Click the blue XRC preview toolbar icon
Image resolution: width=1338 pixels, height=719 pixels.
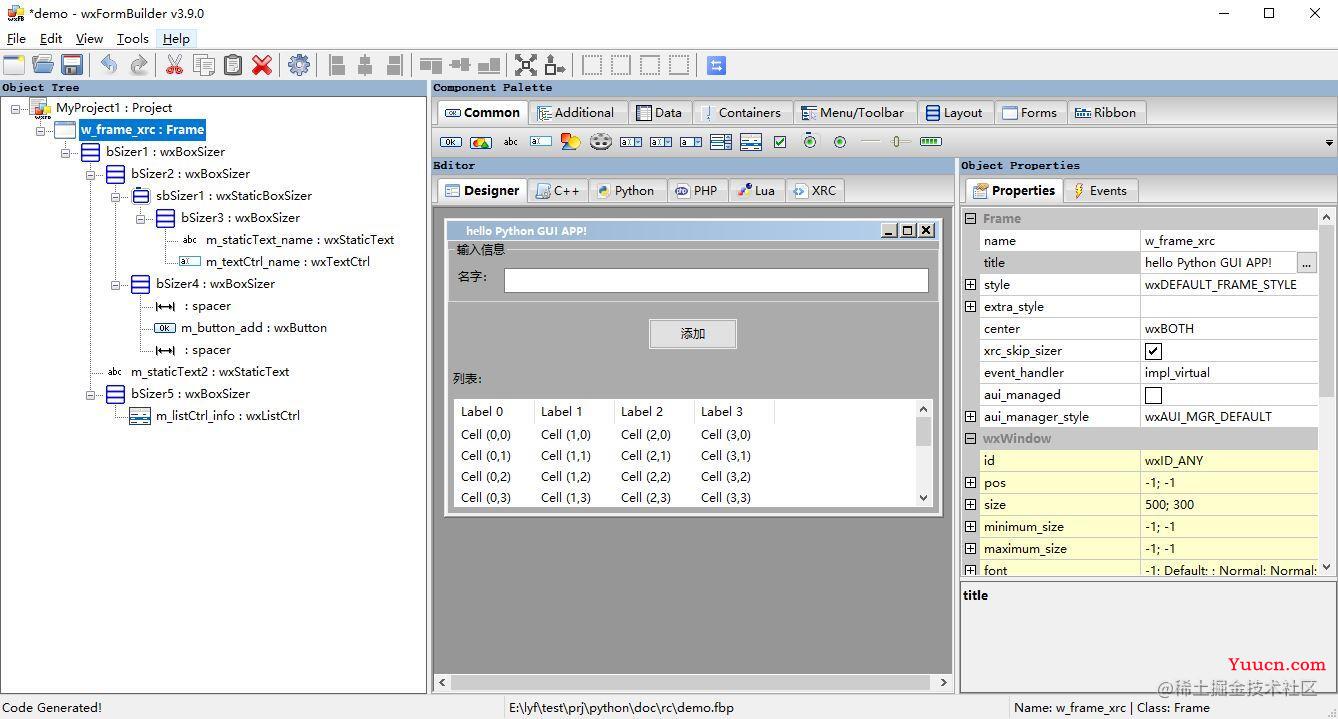[716, 65]
